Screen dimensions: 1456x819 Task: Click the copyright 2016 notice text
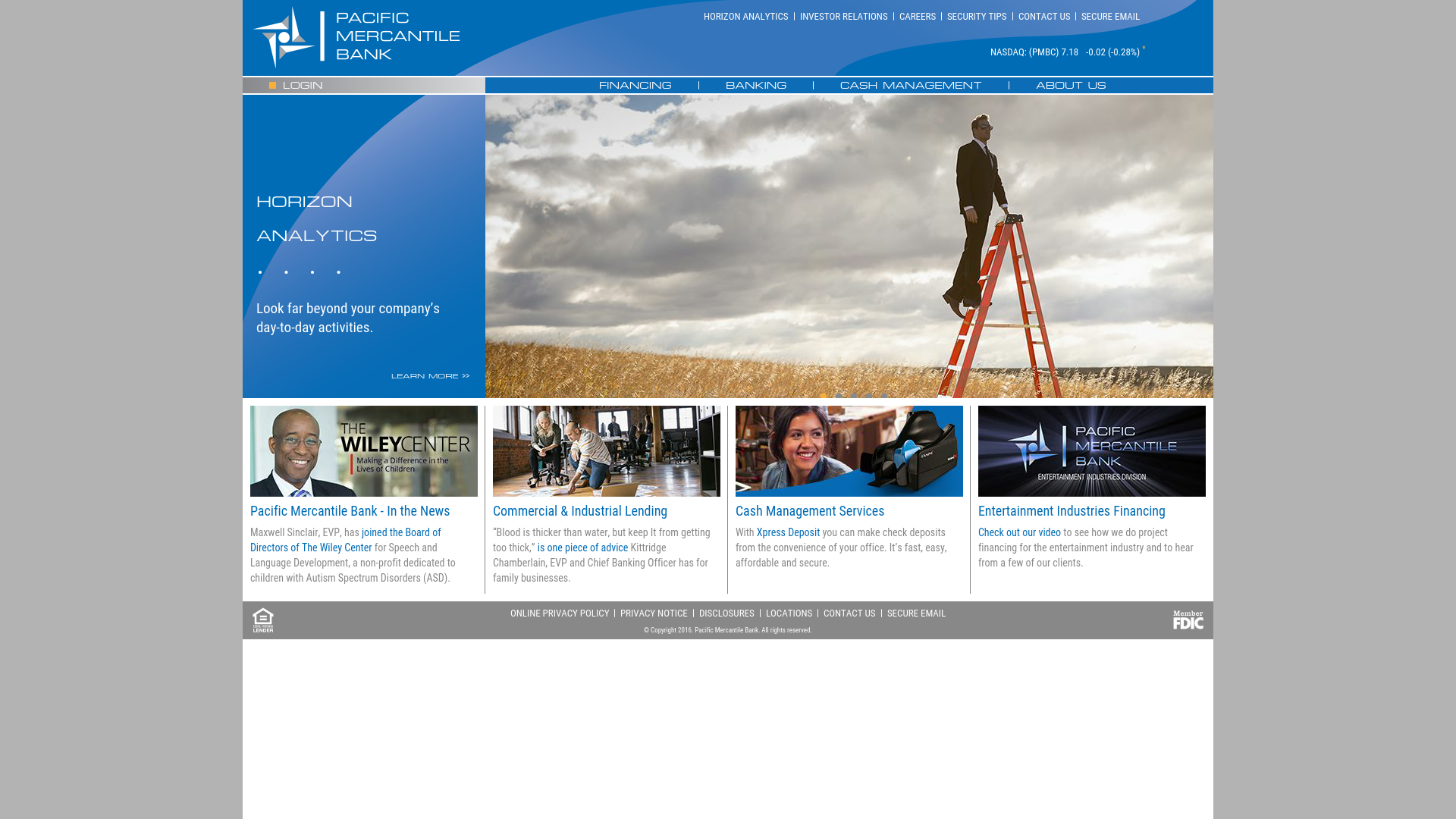pos(728,630)
